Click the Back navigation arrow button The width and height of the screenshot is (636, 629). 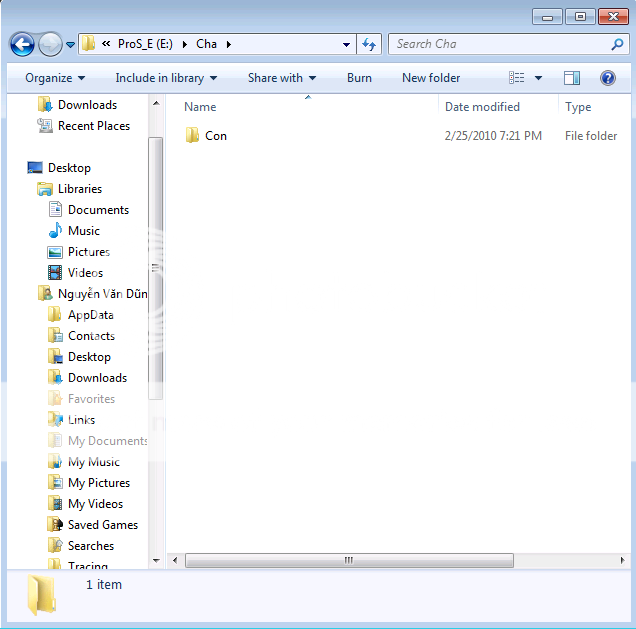pos(22,44)
